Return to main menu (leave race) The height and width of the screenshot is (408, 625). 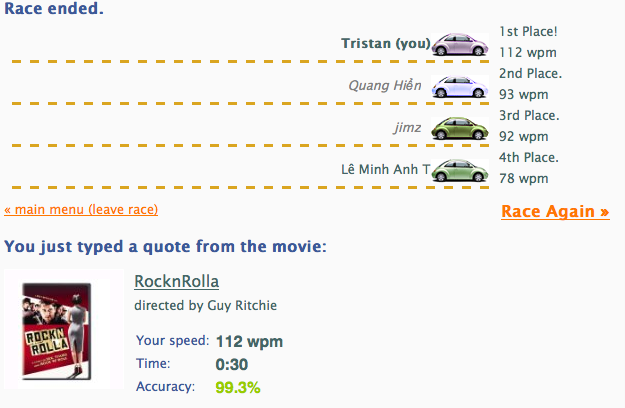coord(81,209)
